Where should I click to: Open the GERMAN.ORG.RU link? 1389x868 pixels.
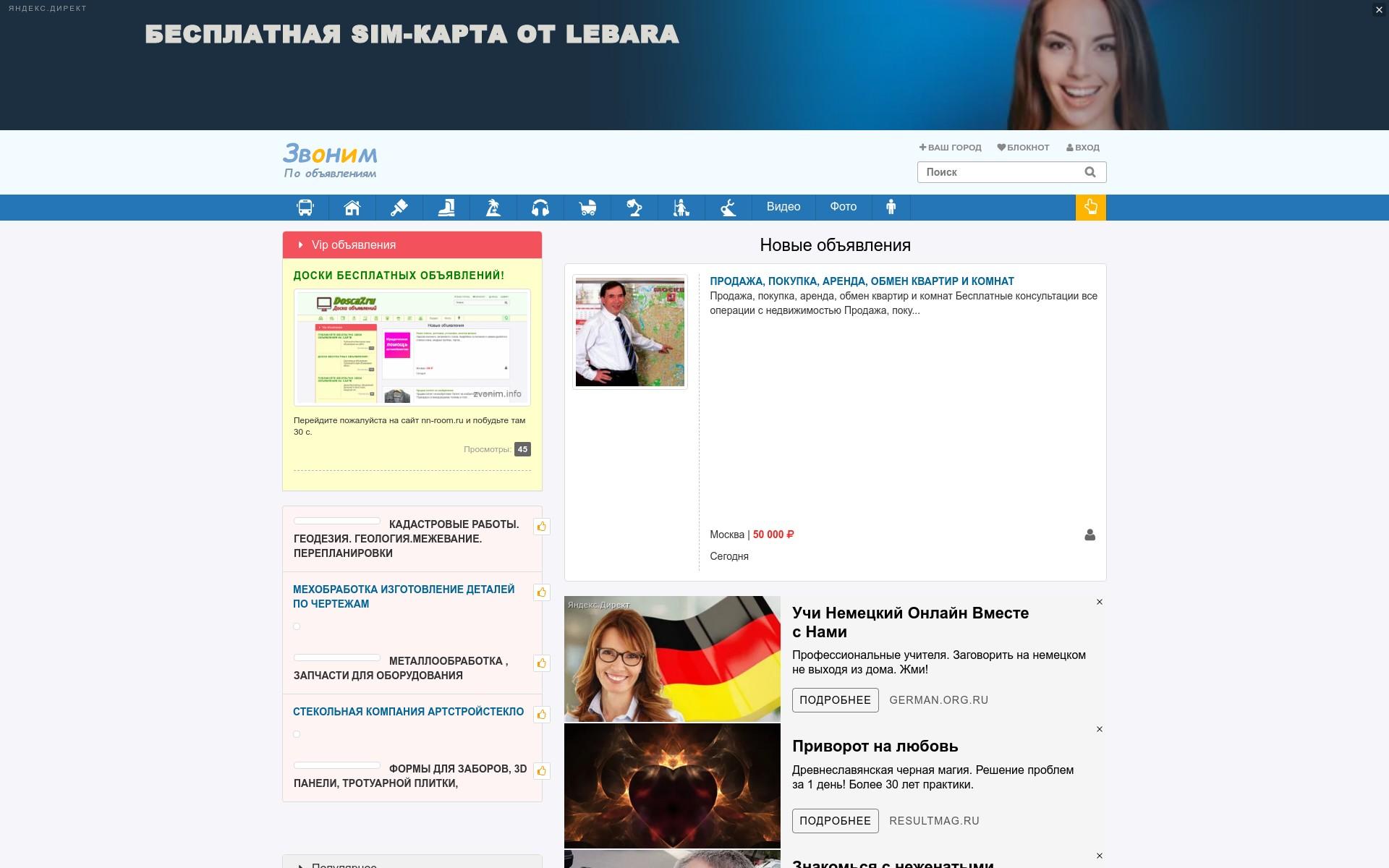pos(938,700)
